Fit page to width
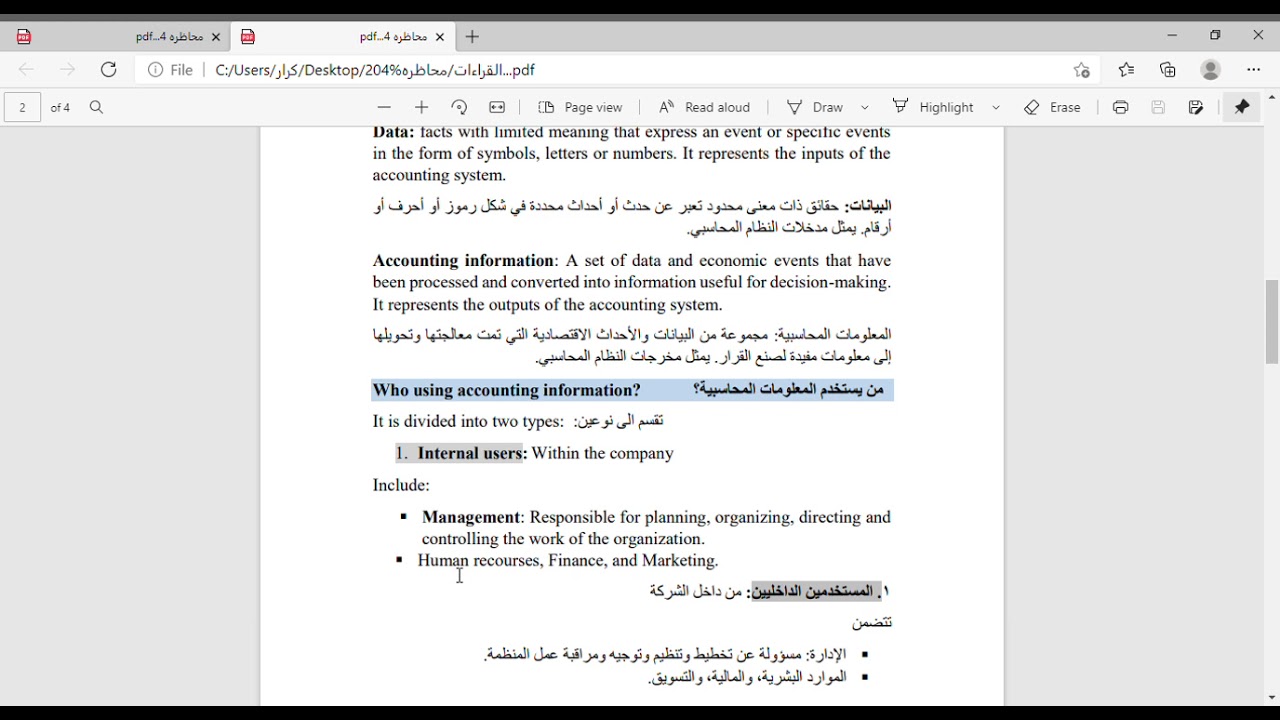1280x720 pixels. 497,107
